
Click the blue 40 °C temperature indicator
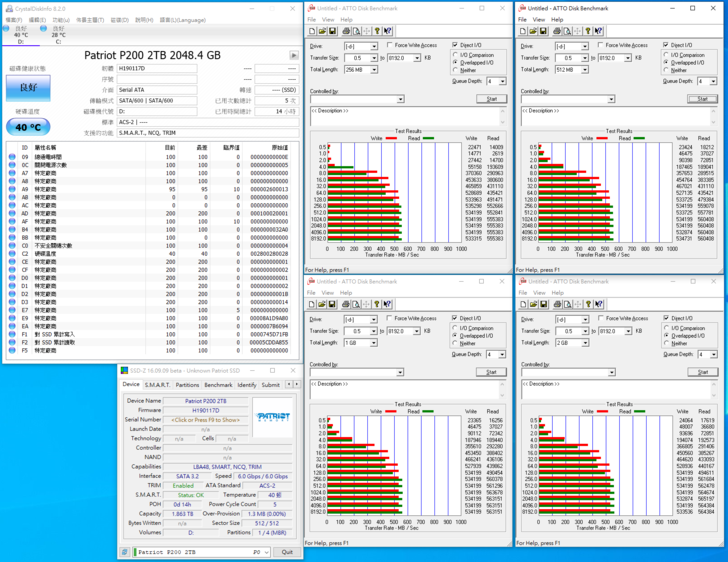(x=27, y=127)
